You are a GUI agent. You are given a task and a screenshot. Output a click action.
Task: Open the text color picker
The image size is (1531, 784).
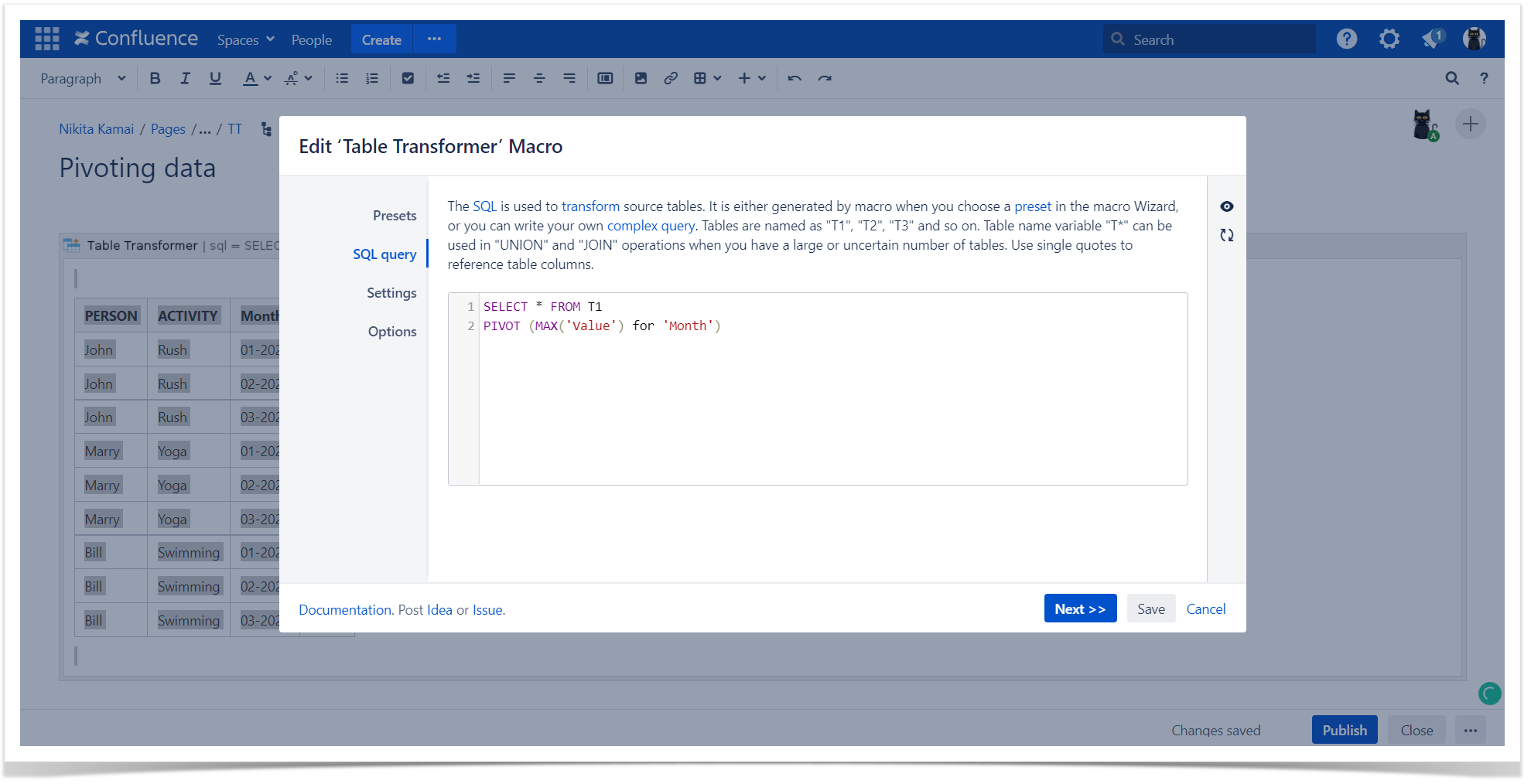(x=257, y=78)
